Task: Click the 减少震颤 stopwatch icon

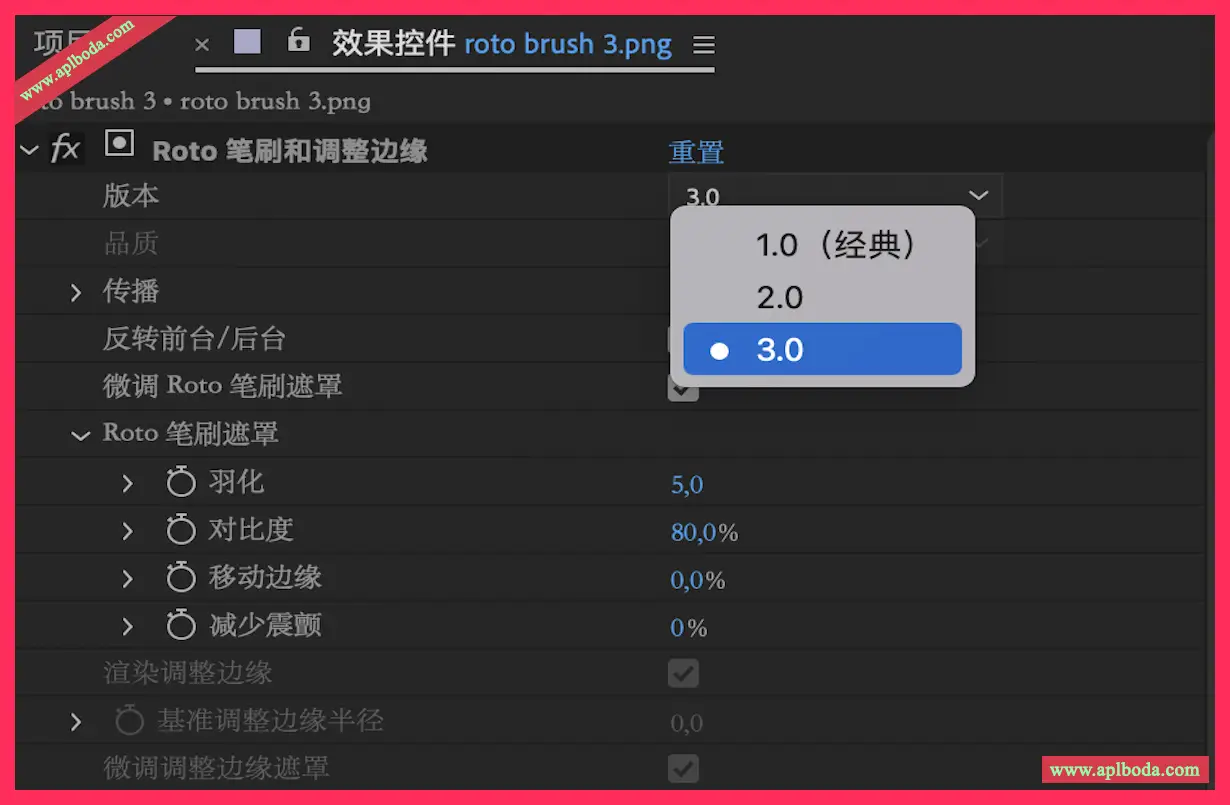Action: (x=181, y=626)
